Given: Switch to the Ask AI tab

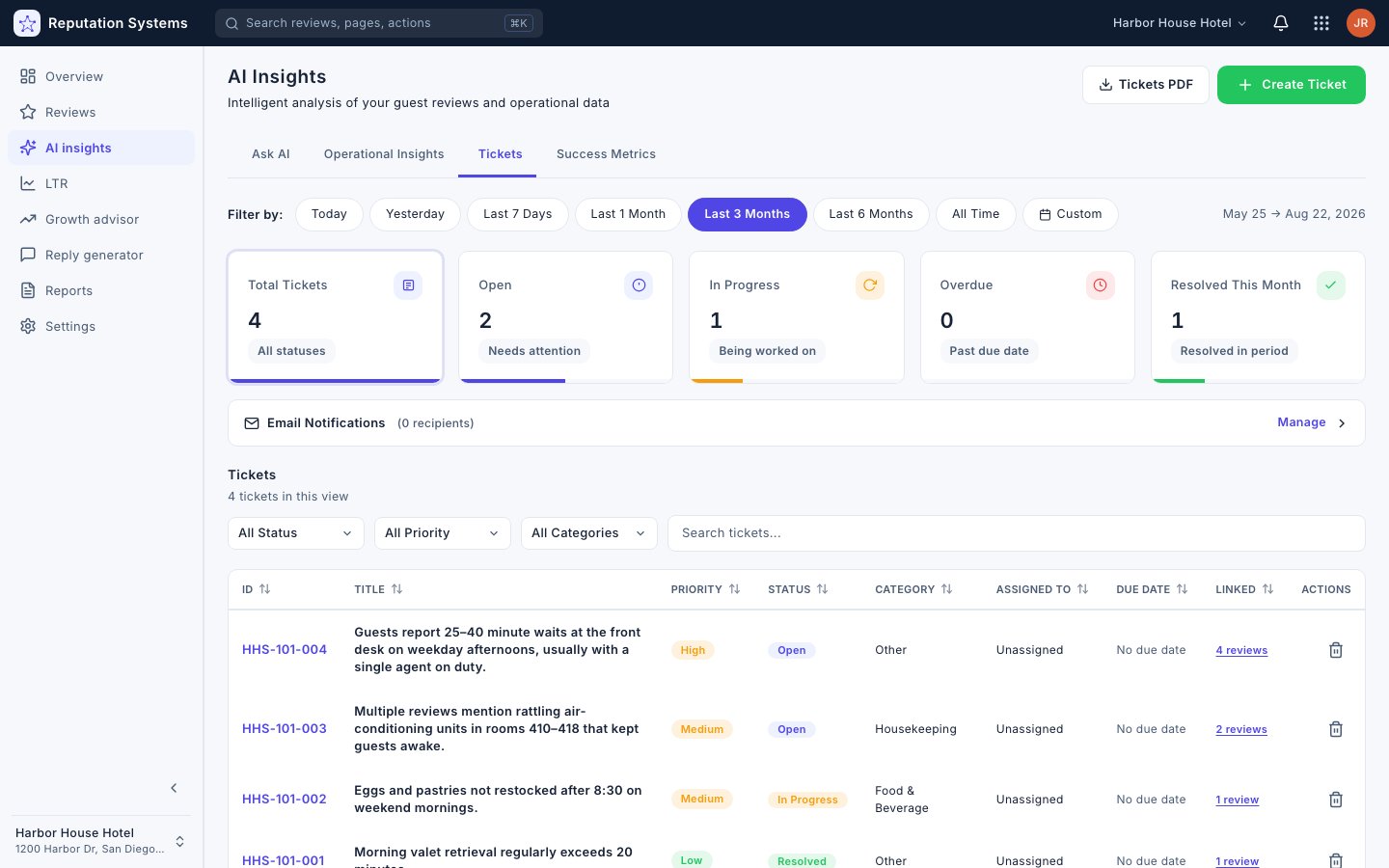Looking at the screenshot, I should 271,154.
